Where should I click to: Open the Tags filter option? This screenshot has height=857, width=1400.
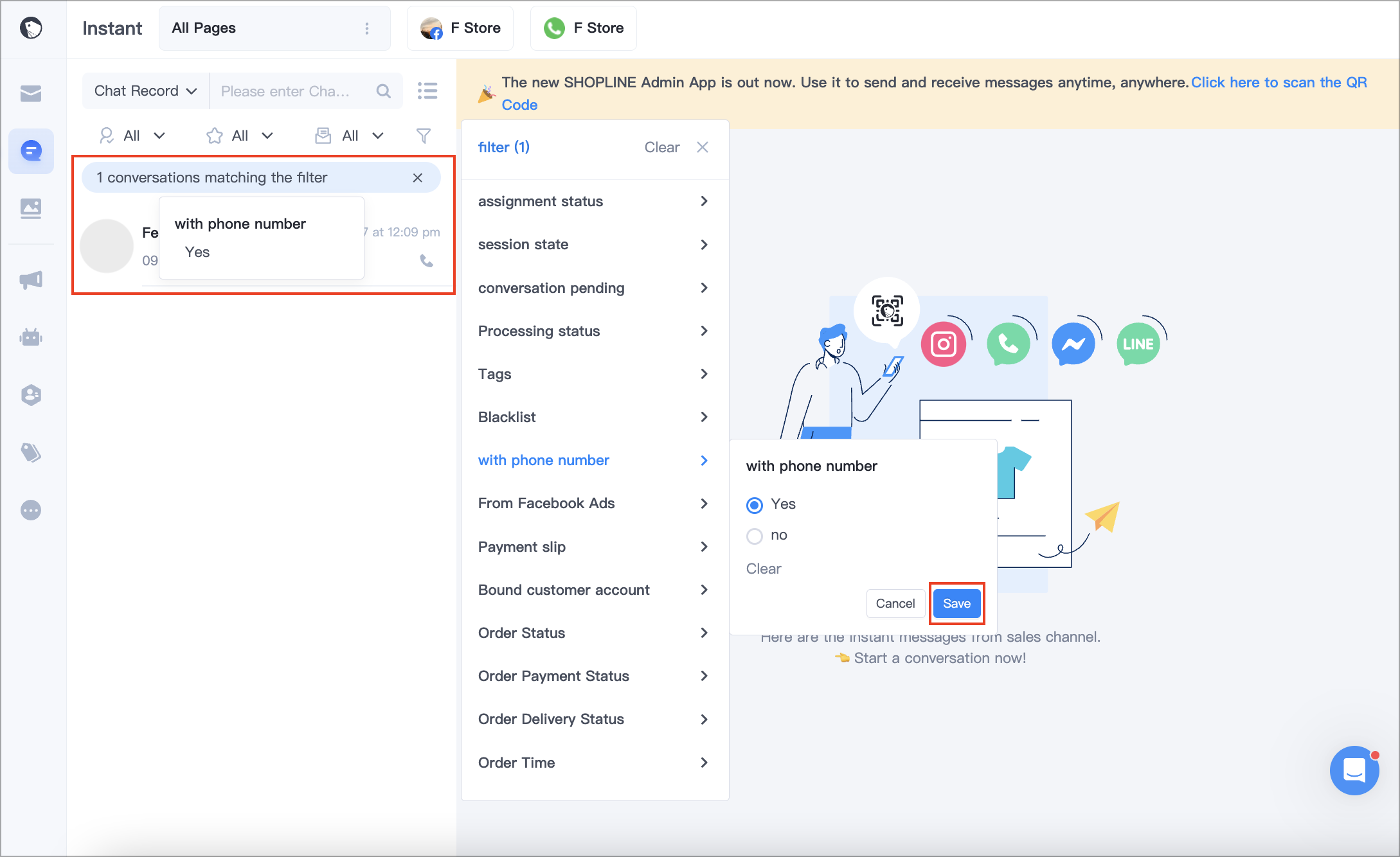[x=595, y=374]
